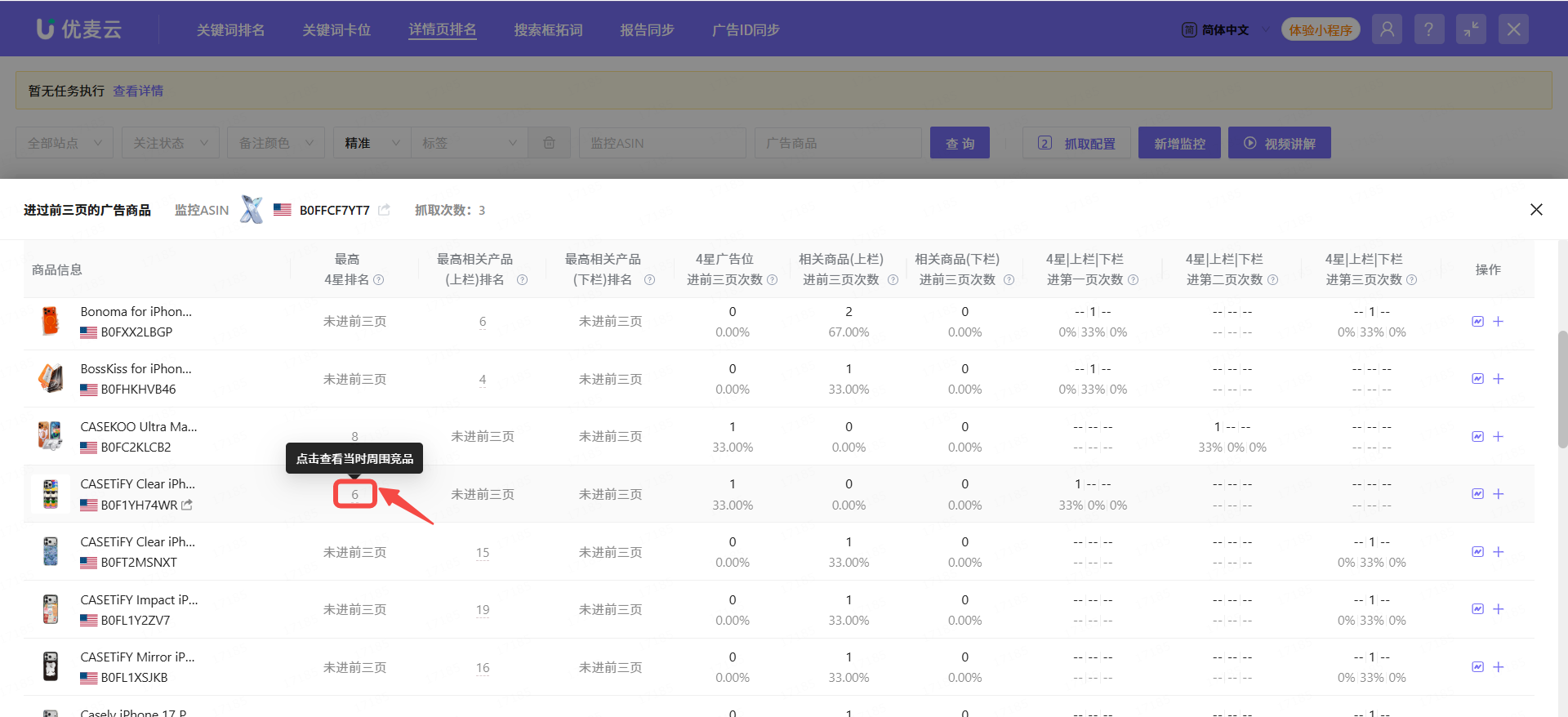1568x717 pixels.
Task: Open trend chart icon for CASETiFY Impact row
Action: pyautogui.click(x=1477, y=609)
